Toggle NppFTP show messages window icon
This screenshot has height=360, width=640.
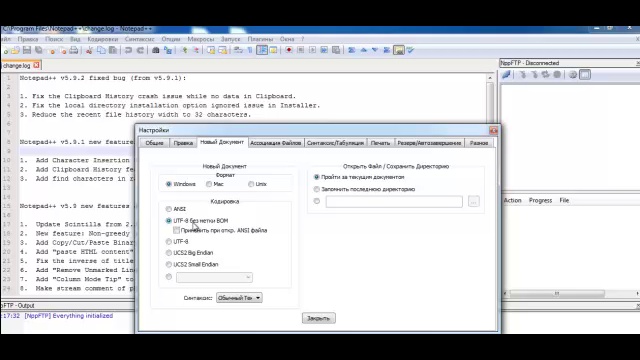[x=585, y=75]
